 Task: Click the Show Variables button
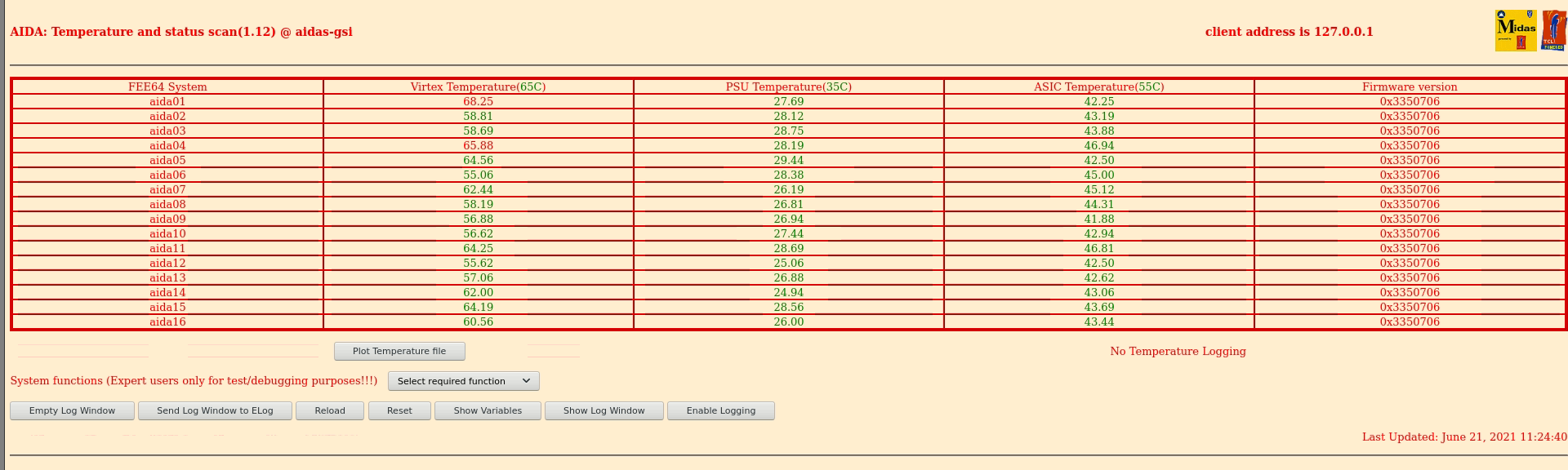point(488,410)
